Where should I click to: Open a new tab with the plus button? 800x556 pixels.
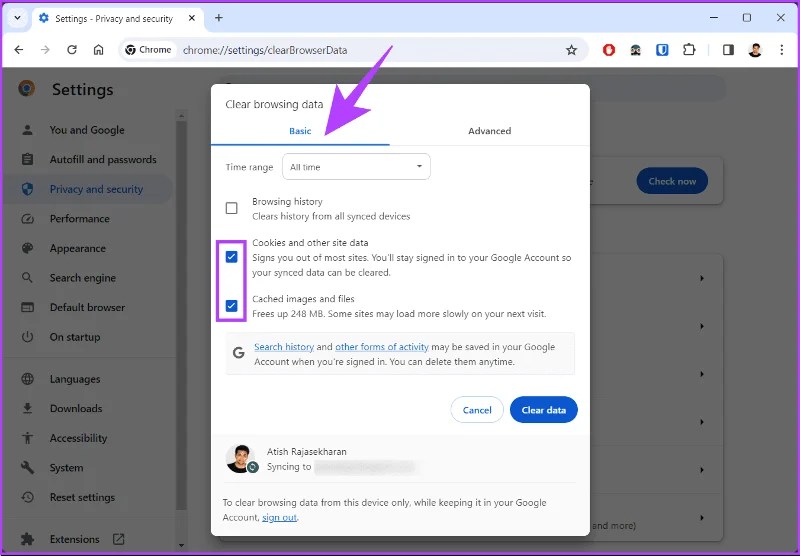pyautogui.click(x=219, y=18)
